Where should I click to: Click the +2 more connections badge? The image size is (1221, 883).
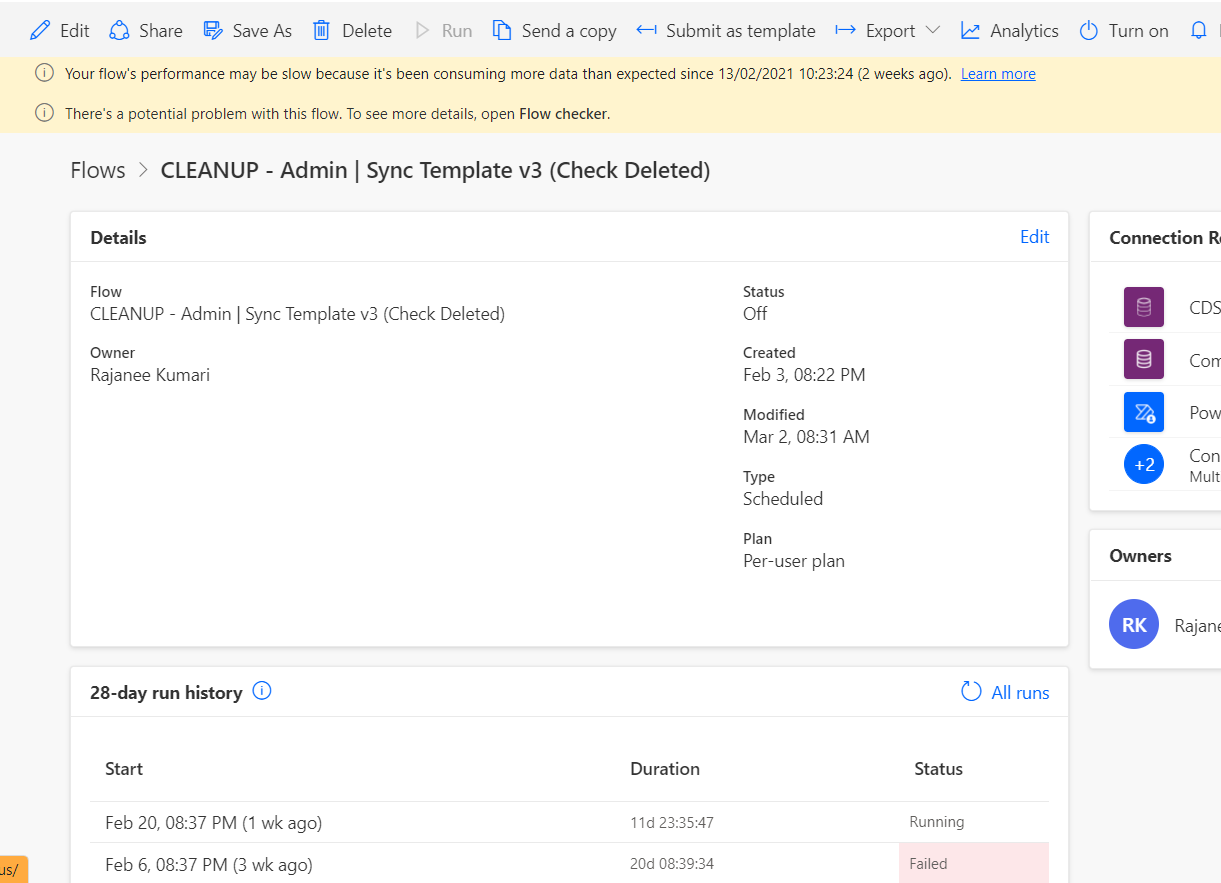point(1144,464)
